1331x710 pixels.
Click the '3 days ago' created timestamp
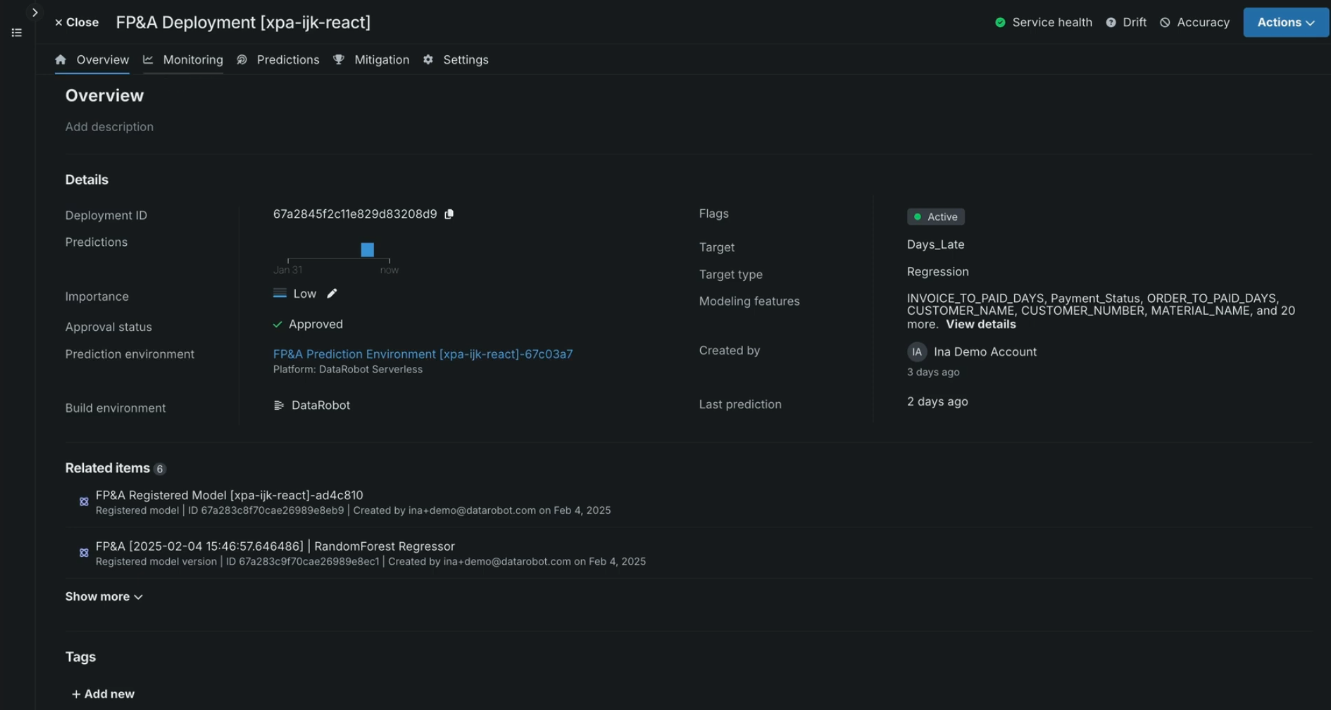(x=933, y=372)
